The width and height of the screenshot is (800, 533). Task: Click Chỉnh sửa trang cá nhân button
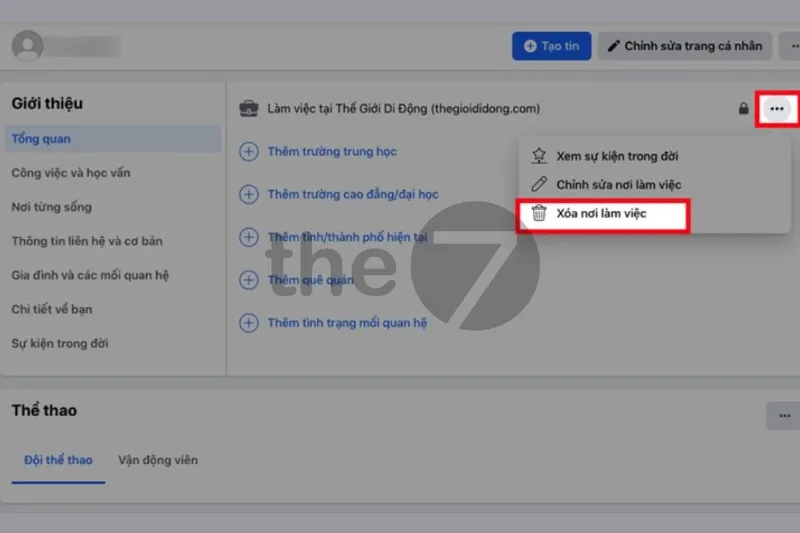point(685,46)
